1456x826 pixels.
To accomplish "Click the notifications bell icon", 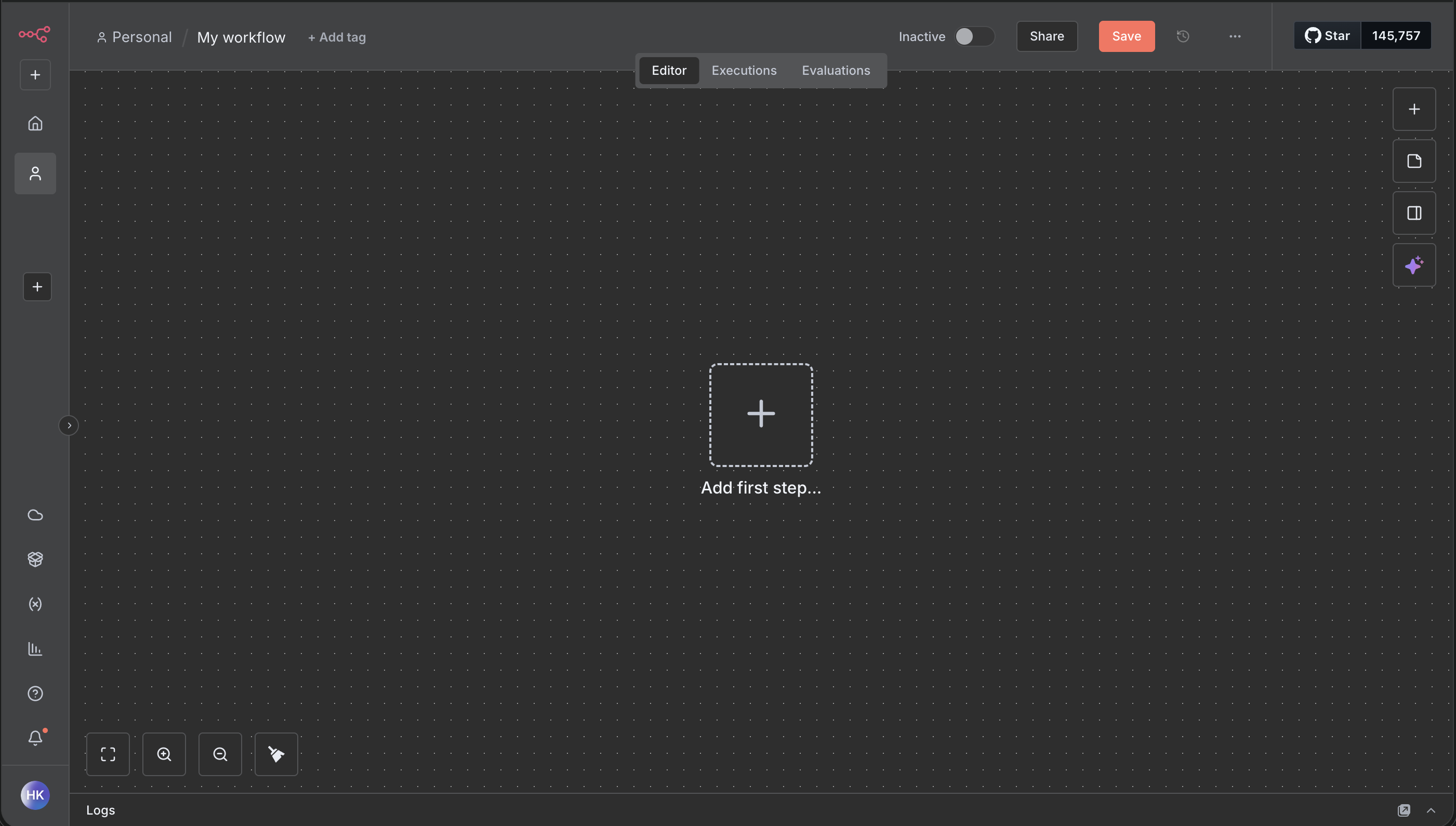I will point(35,738).
